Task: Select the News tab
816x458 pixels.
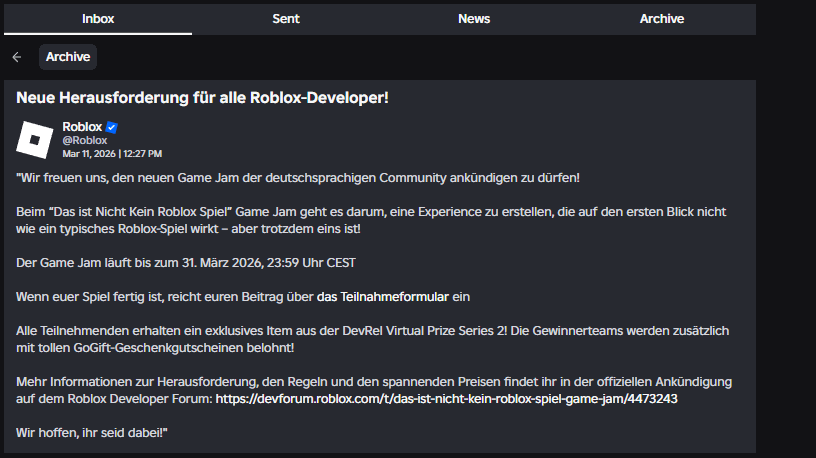Action: coord(474,19)
